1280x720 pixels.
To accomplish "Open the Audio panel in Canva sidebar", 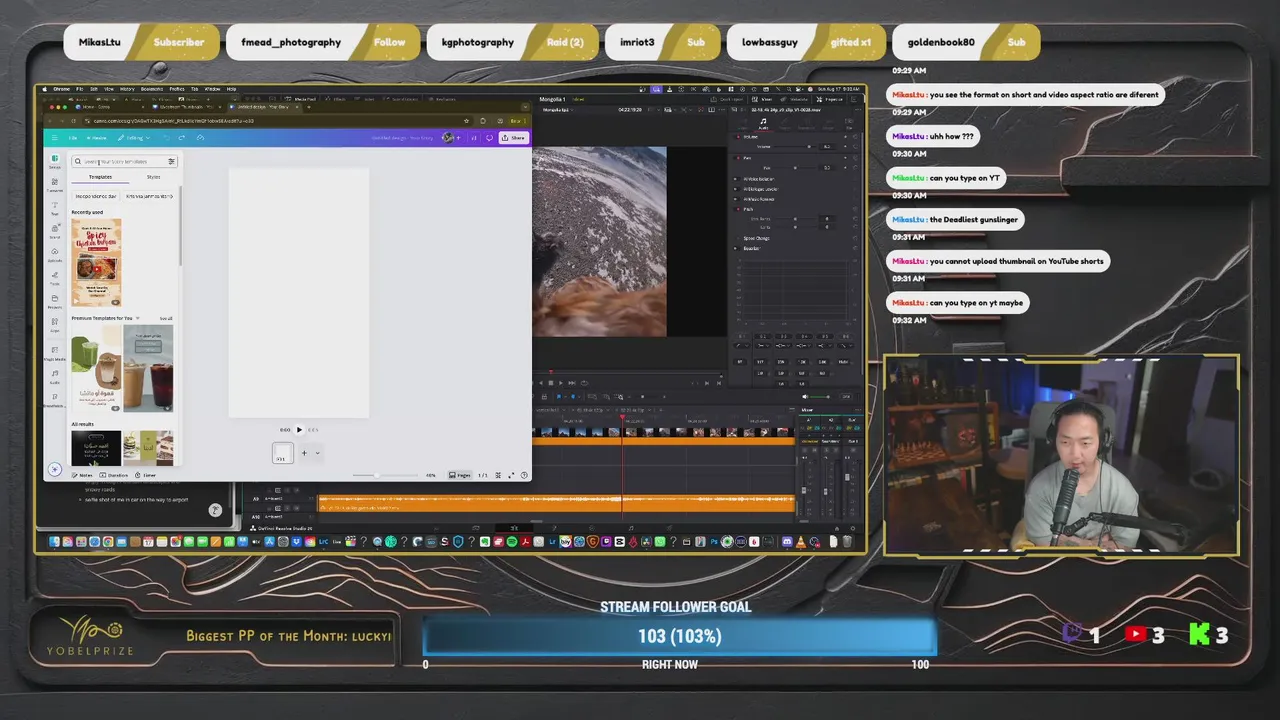I will click(x=55, y=376).
